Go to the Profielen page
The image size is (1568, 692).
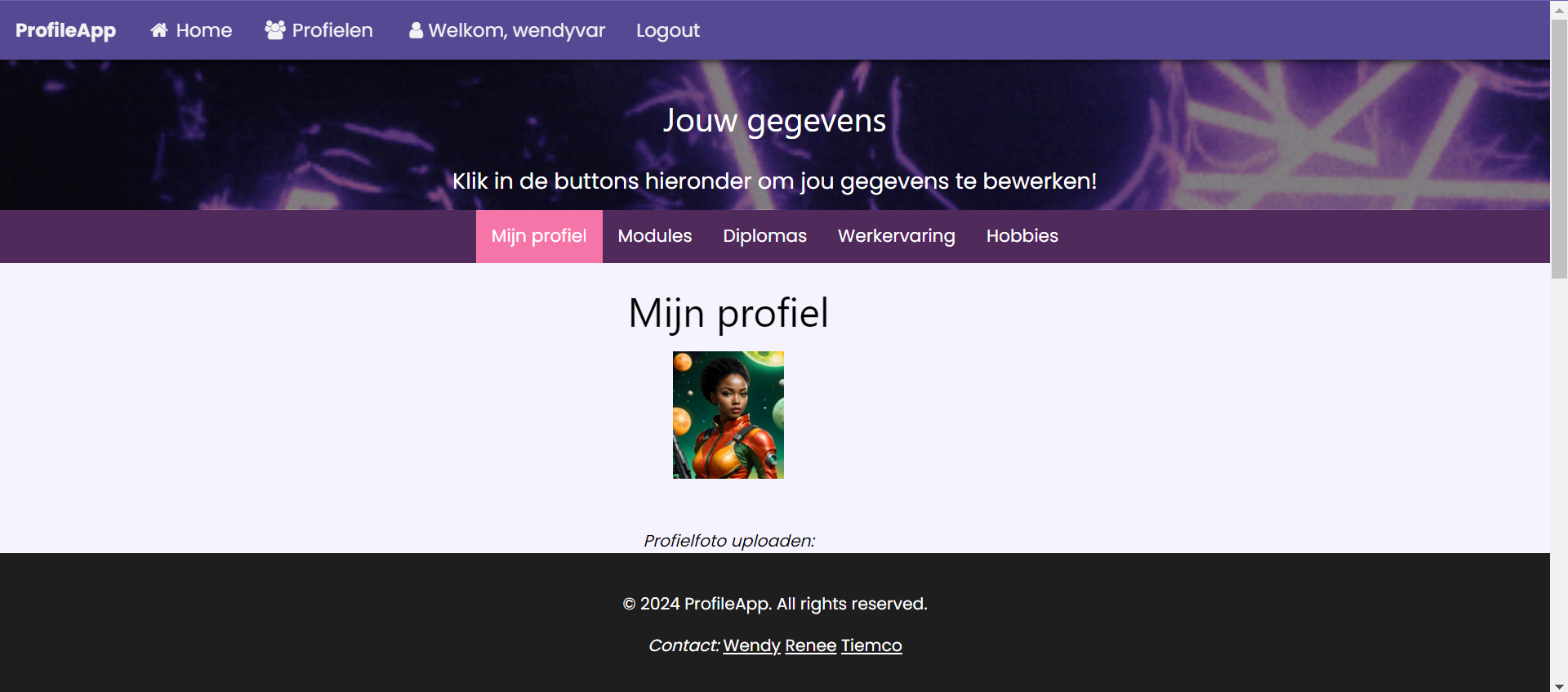point(318,30)
